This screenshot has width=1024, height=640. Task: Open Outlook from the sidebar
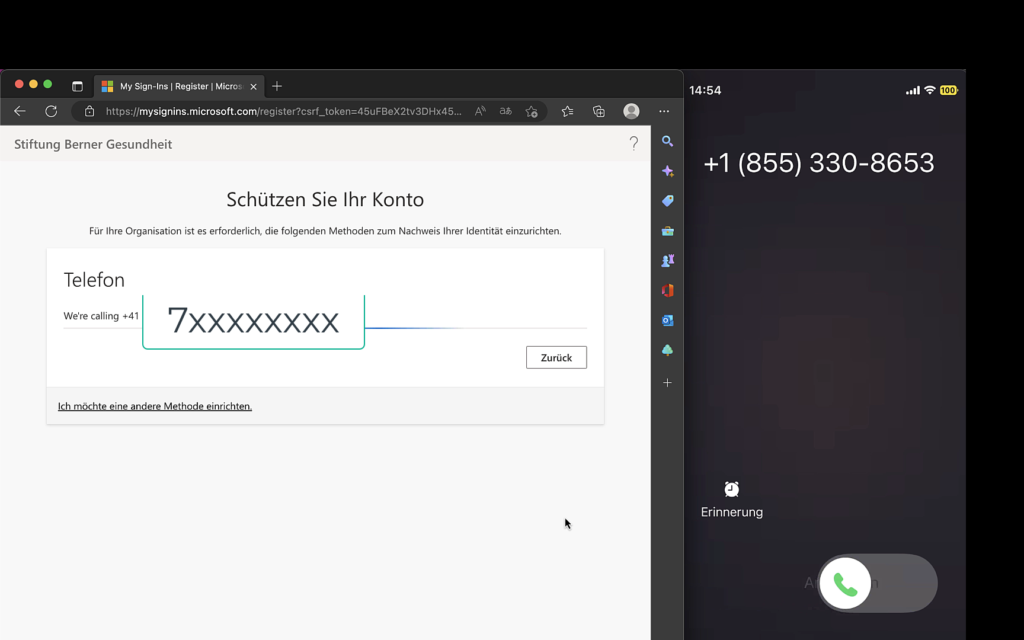tap(667, 321)
